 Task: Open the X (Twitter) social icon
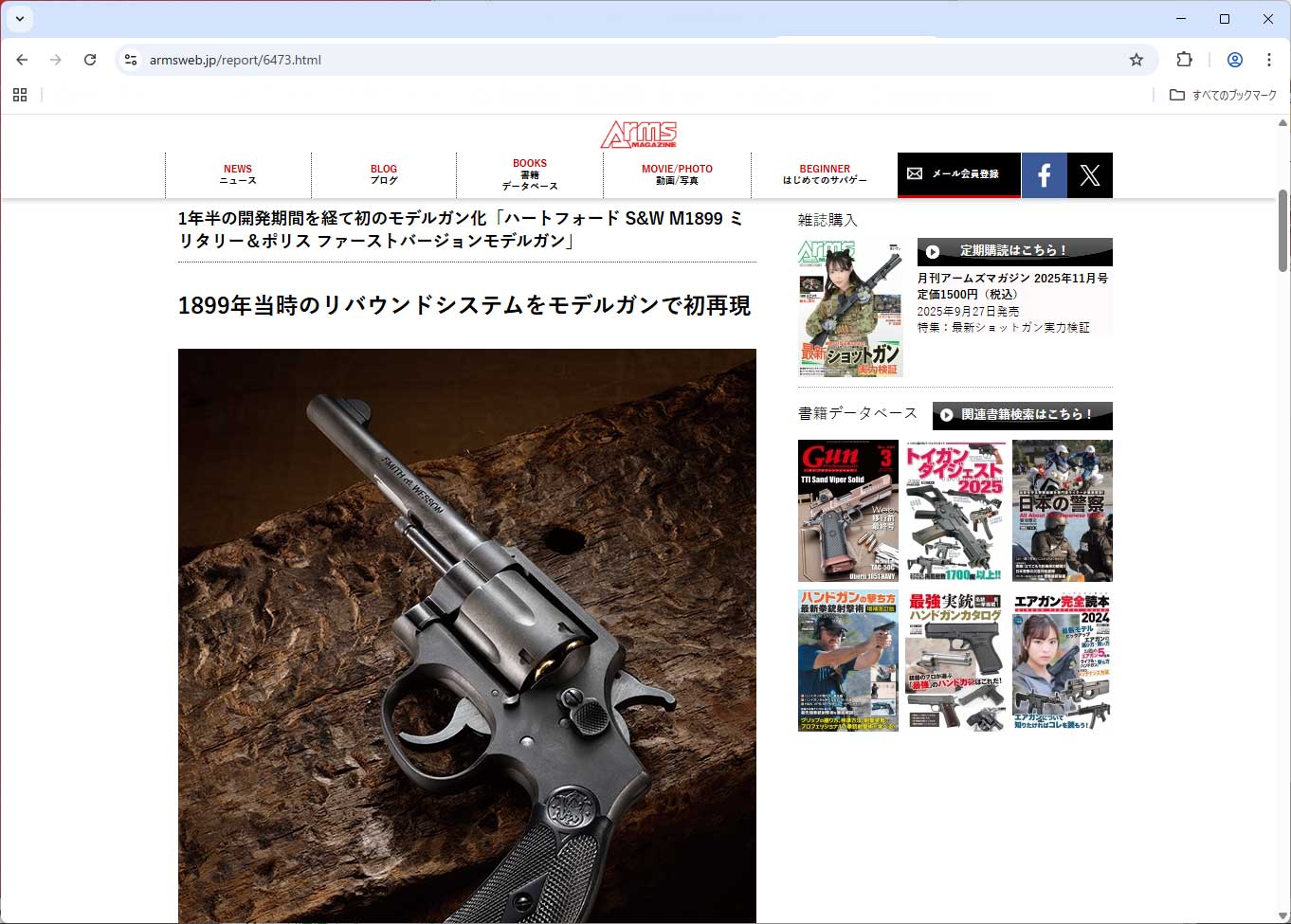[x=1090, y=175]
